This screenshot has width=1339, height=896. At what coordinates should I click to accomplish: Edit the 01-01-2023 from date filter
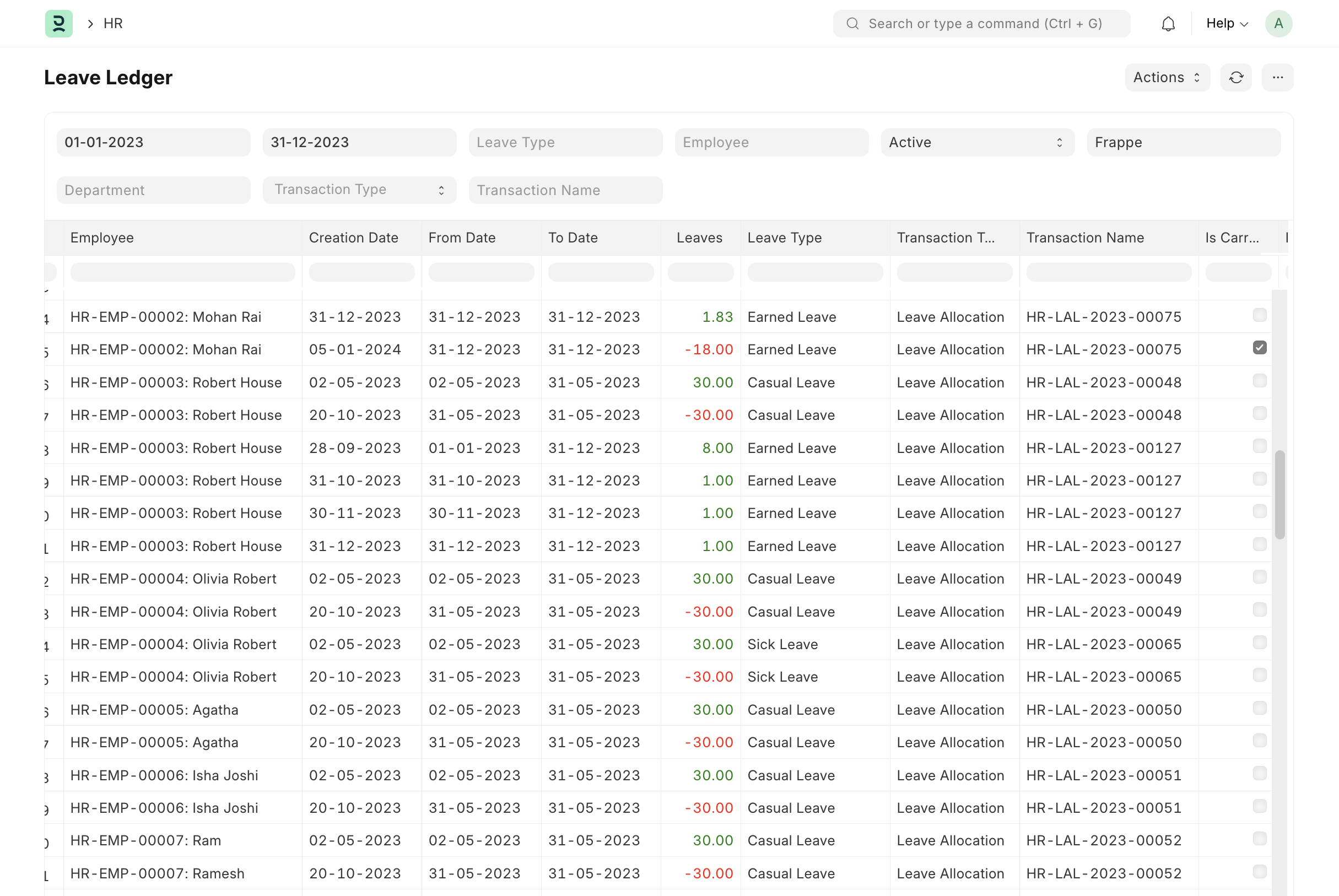pyautogui.click(x=153, y=142)
